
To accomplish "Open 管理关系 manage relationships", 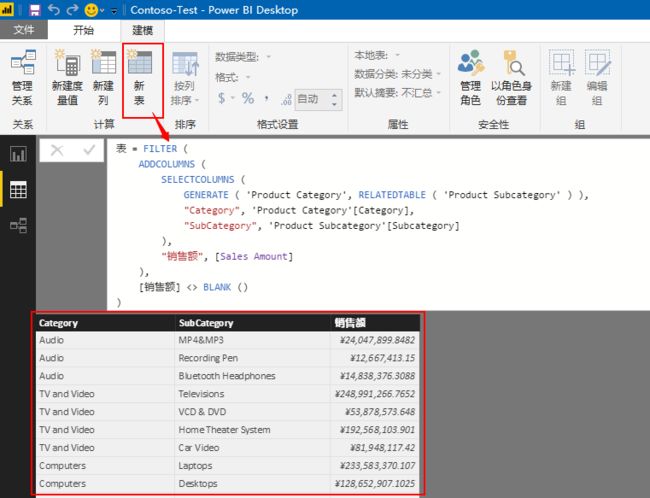I will [x=22, y=78].
